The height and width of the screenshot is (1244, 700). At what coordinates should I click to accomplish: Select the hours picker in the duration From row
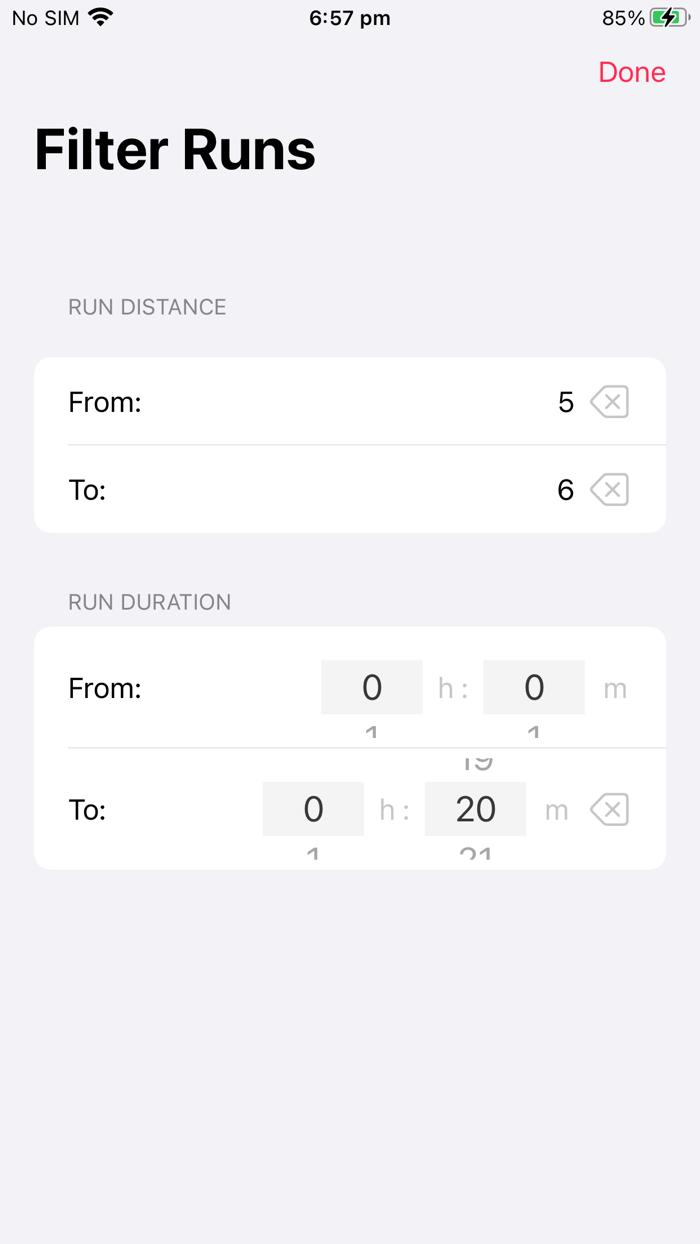pos(371,687)
